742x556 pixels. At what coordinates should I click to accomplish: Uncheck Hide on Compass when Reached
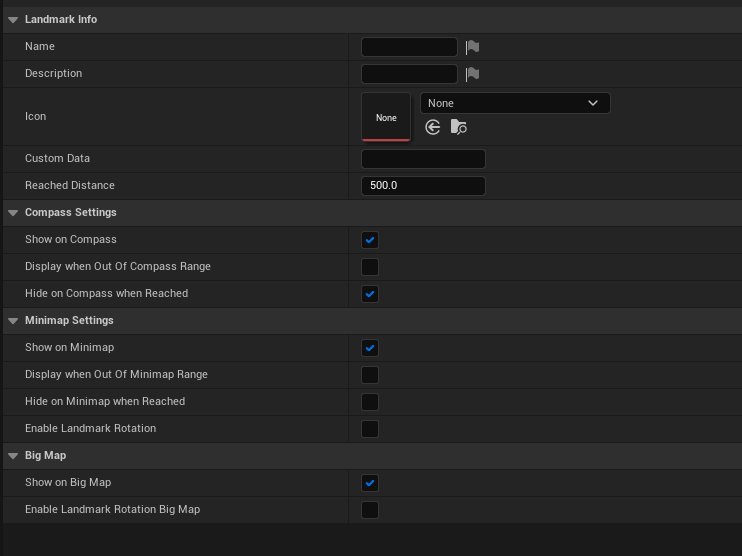click(370, 294)
